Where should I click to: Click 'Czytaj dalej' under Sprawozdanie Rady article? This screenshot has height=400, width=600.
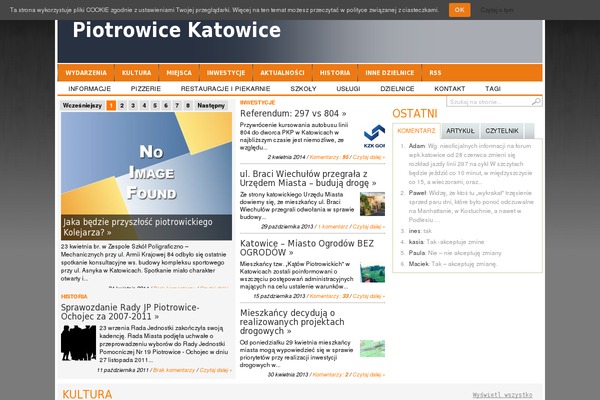coord(216,370)
